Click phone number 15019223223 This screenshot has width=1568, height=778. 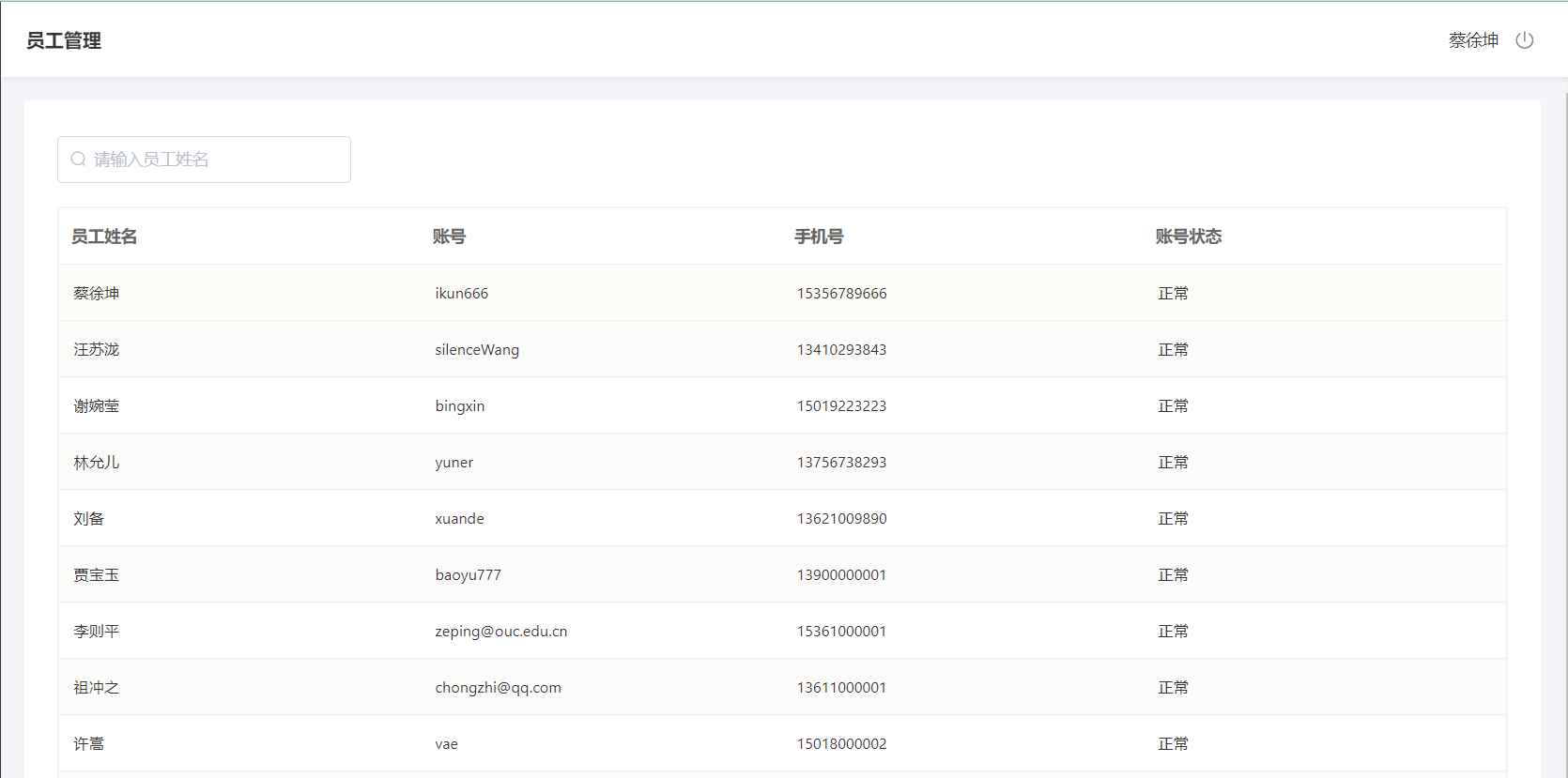pos(842,406)
